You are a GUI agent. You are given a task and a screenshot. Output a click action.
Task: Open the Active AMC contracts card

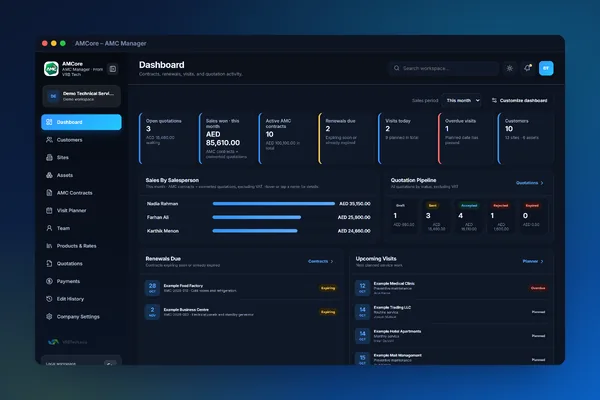[x=286, y=138]
